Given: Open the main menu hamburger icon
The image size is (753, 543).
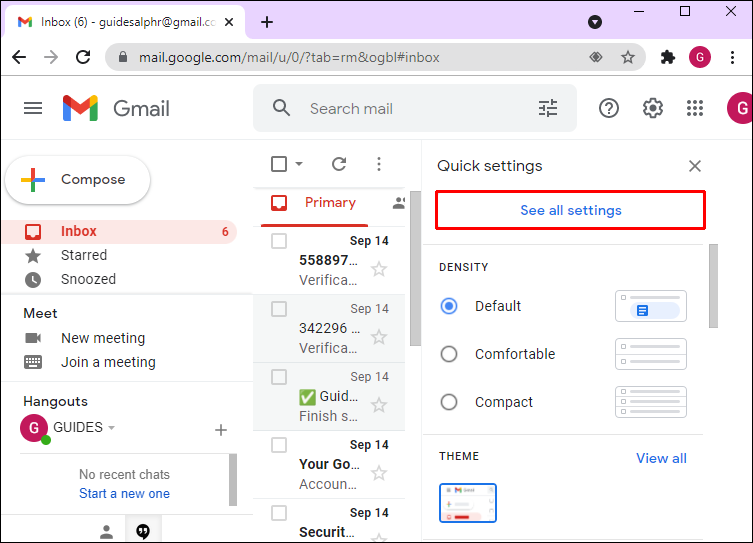Looking at the screenshot, I should 33,109.
